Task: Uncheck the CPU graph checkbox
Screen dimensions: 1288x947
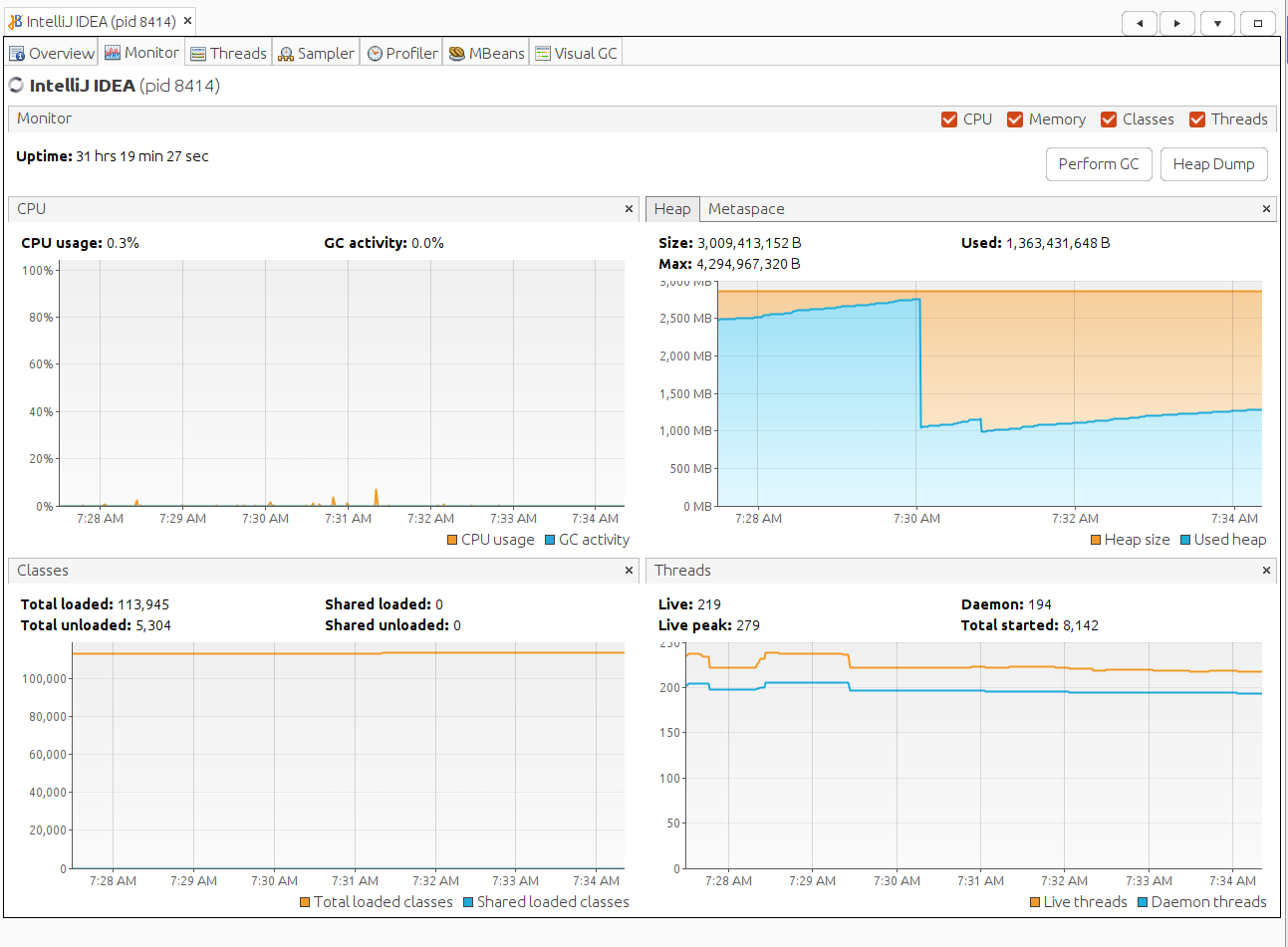Action: point(949,119)
